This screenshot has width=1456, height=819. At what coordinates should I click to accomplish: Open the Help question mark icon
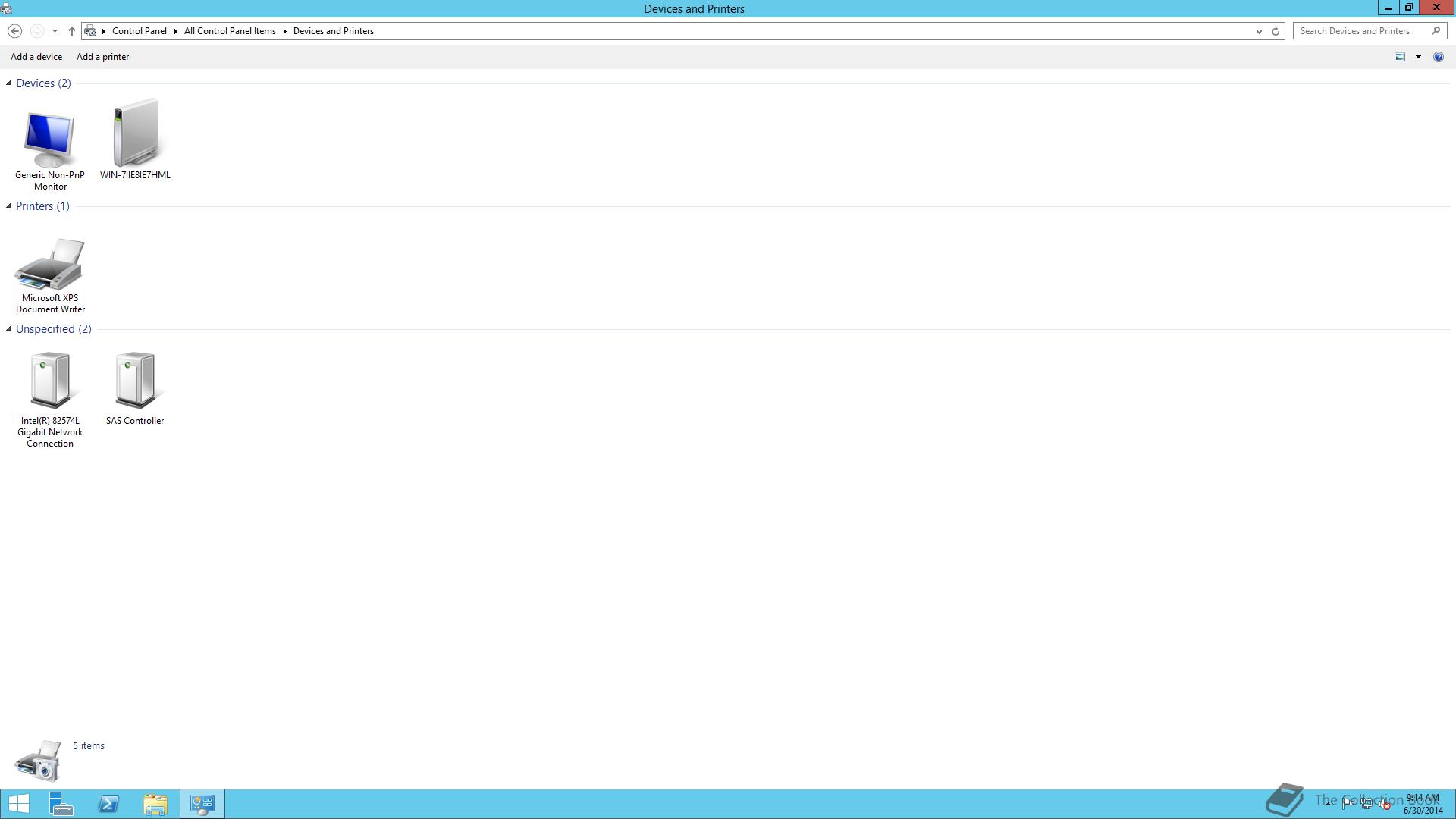coord(1438,57)
